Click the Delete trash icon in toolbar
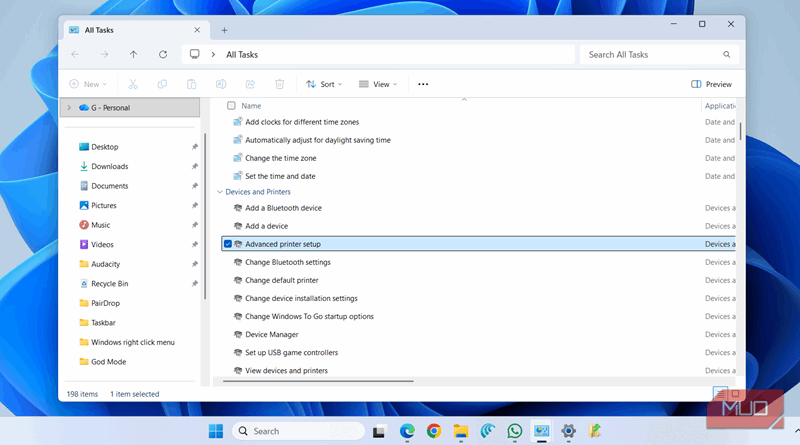Image resolution: width=800 pixels, height=445 pixels. click(x=280, y=85)
